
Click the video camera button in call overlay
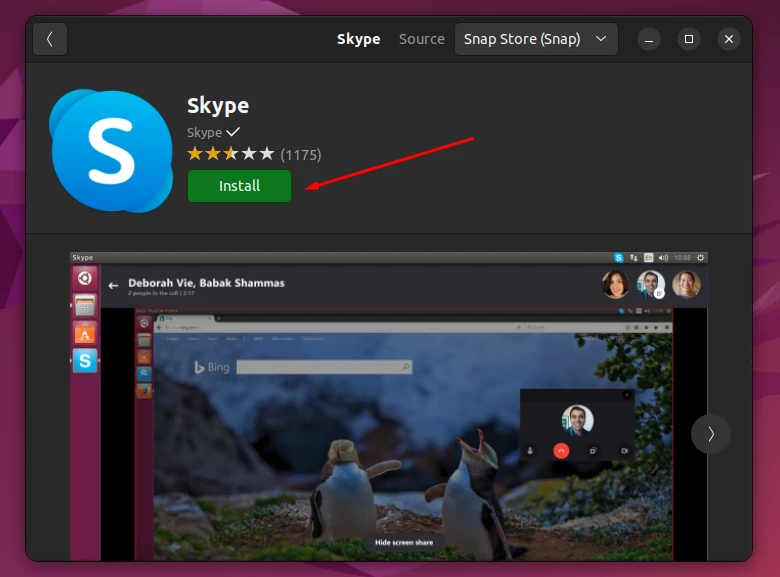pos(624,451)
